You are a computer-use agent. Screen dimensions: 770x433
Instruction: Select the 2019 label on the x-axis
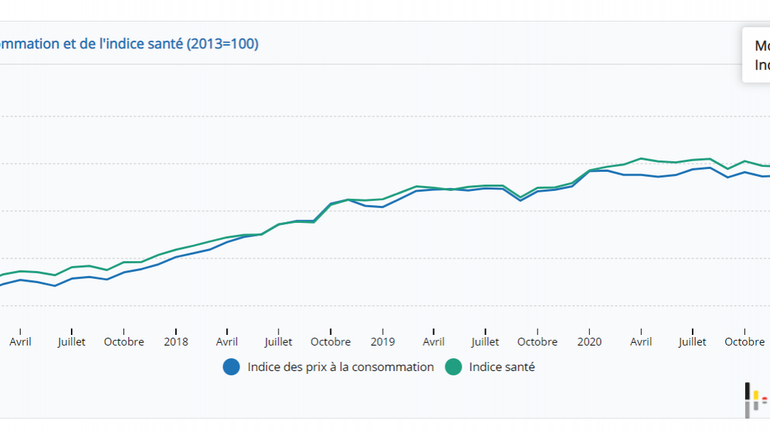tap(383, 341)
